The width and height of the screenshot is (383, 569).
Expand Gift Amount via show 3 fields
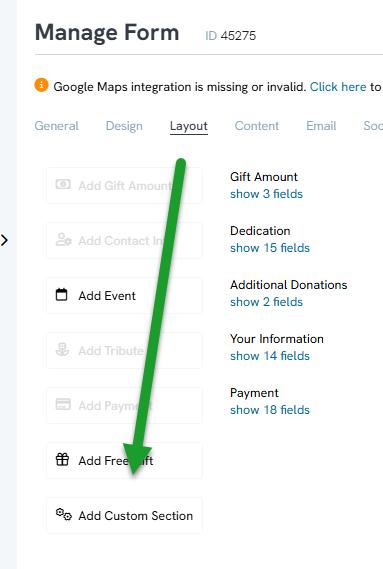pos(266,194)
